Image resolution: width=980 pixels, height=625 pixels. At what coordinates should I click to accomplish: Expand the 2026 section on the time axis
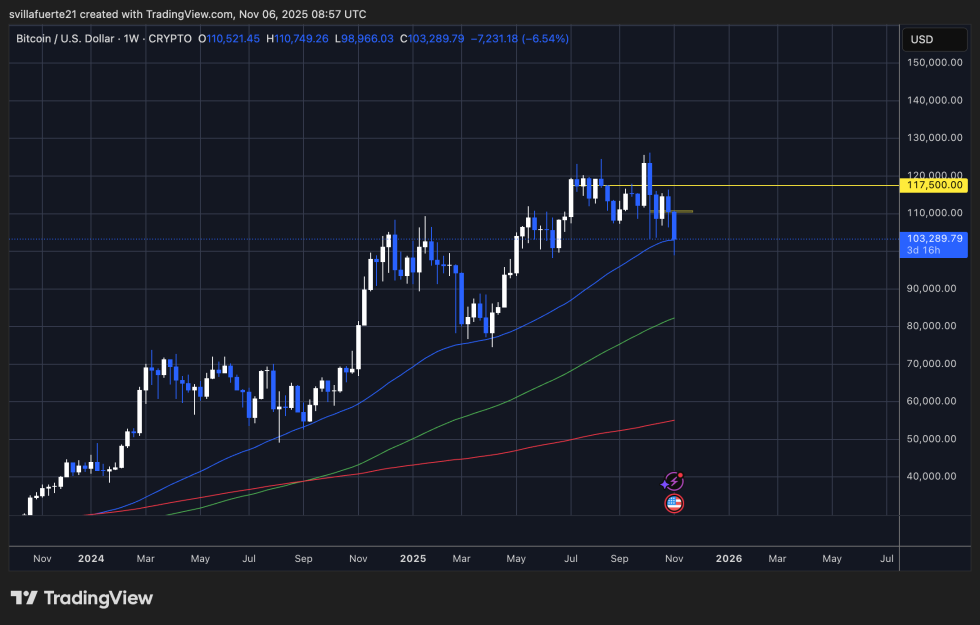728,559
